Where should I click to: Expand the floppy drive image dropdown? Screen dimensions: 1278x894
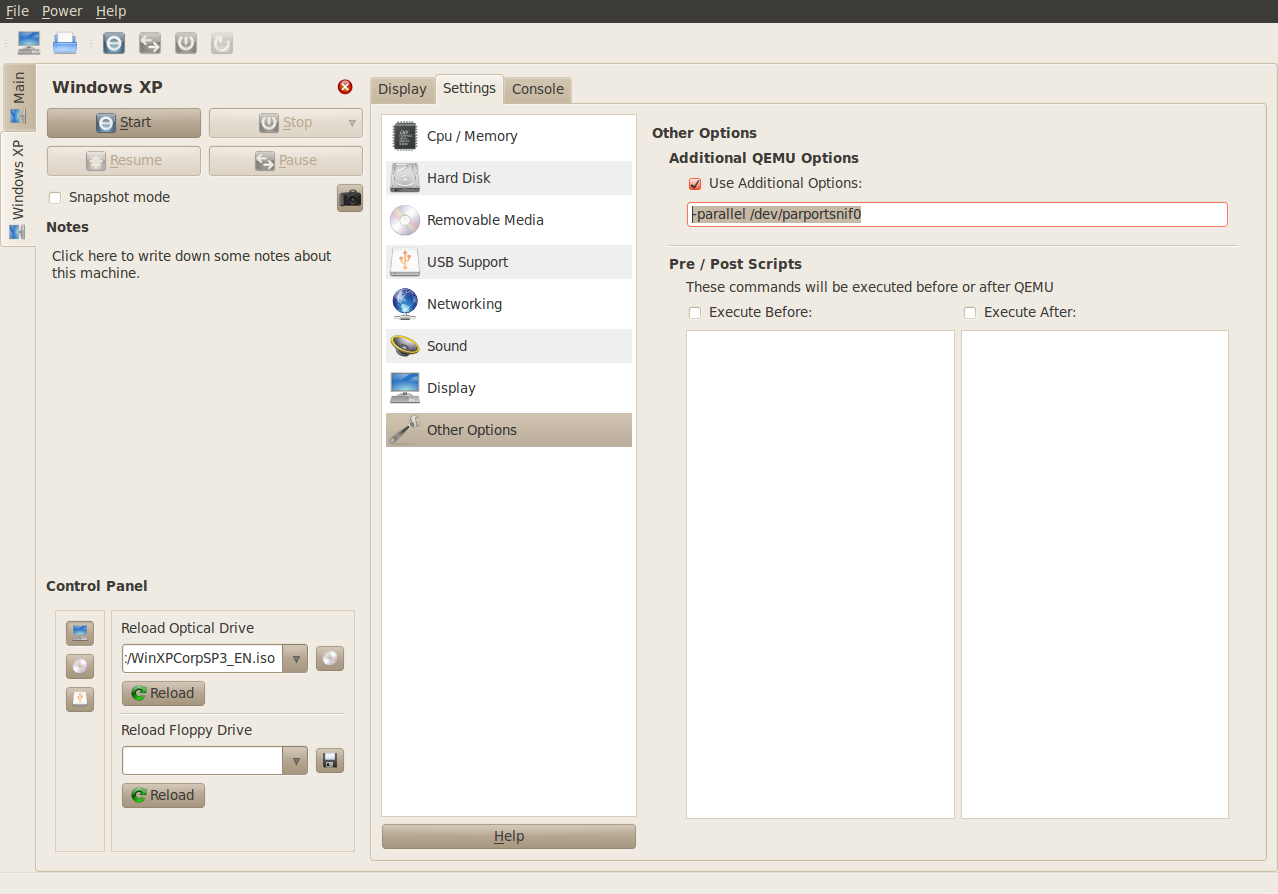click(296, 761)
